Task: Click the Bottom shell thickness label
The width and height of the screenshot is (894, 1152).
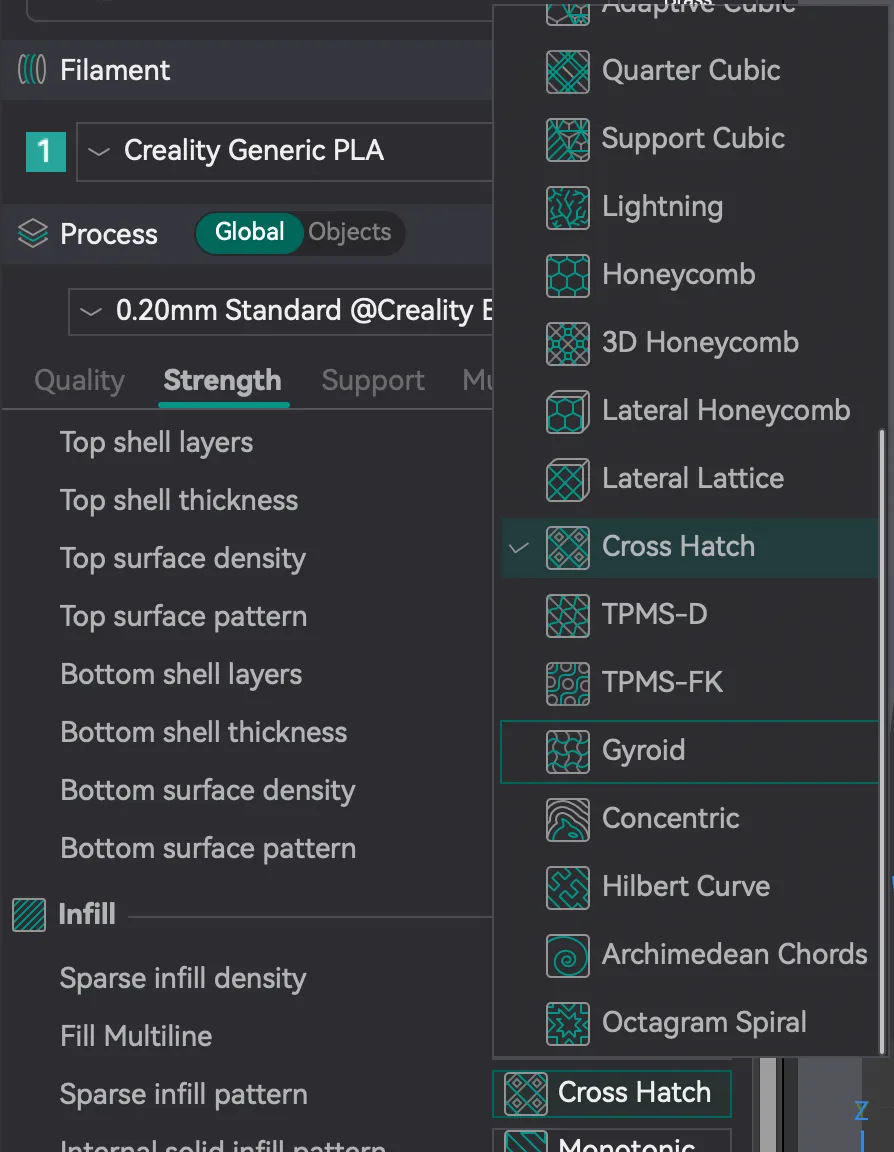Action: pos(203,733)
